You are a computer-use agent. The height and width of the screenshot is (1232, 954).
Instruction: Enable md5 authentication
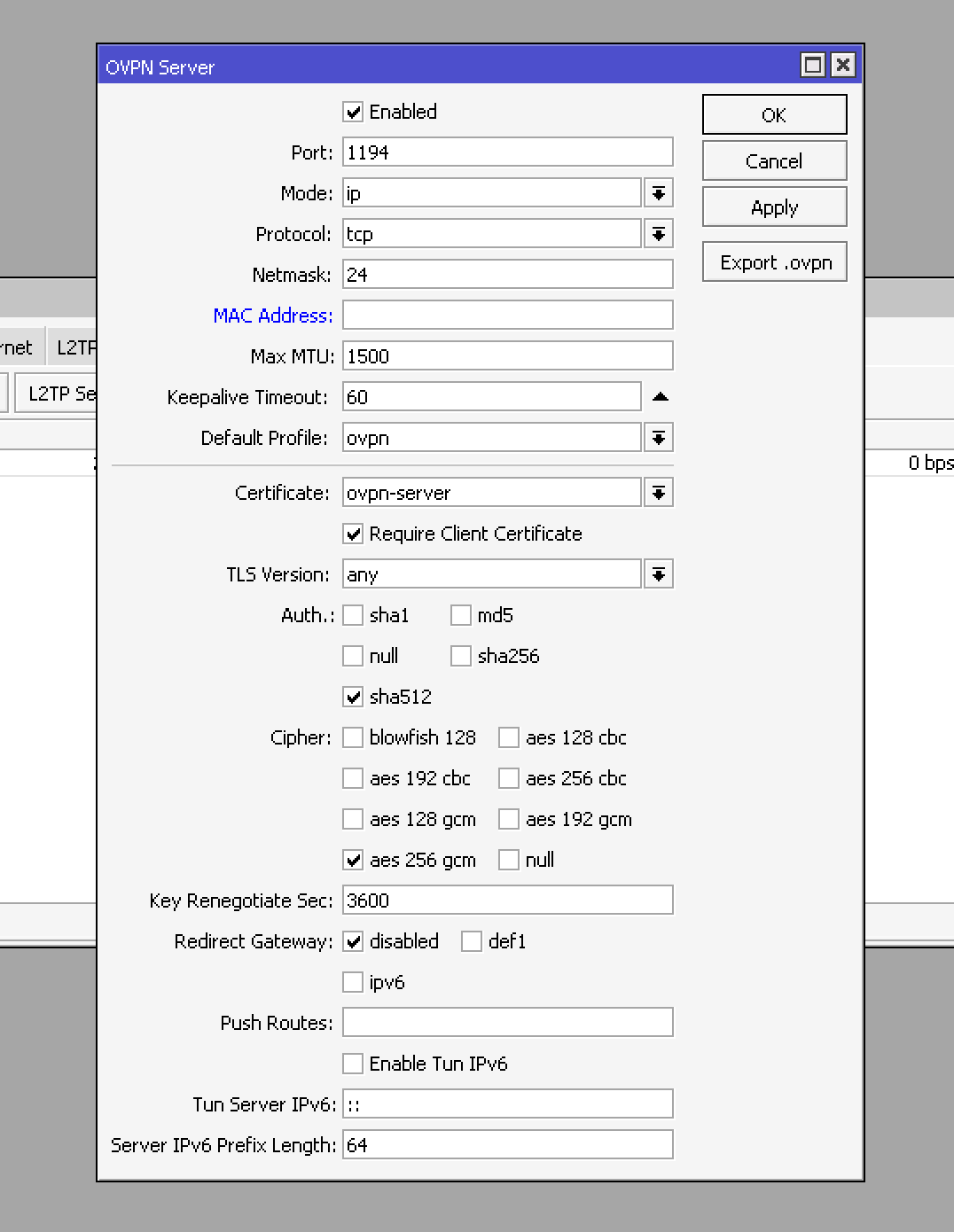461,614
